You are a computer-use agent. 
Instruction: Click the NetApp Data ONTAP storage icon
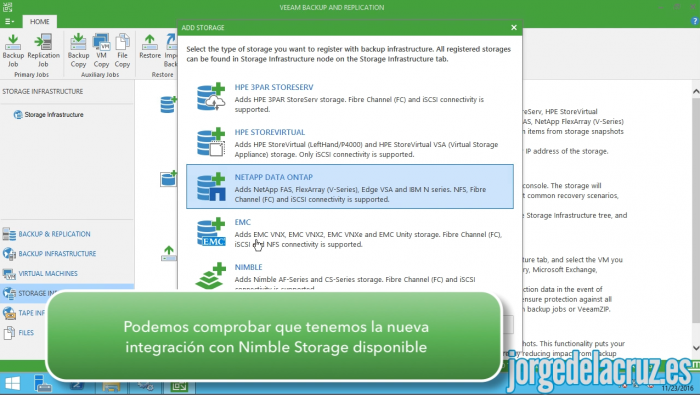tap(211, 187)
